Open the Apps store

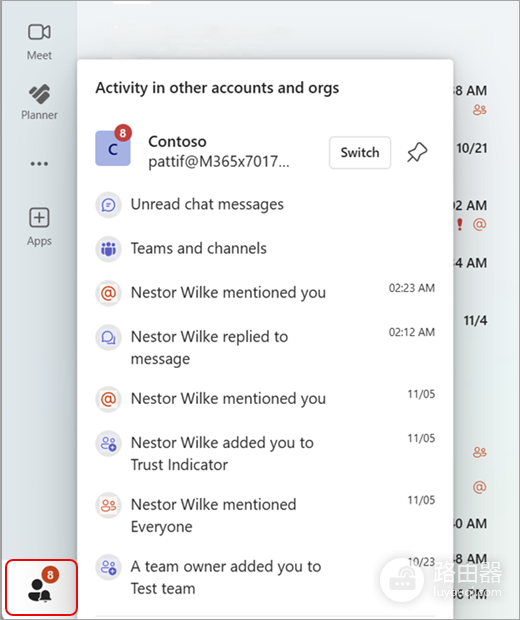pos(39,227)
